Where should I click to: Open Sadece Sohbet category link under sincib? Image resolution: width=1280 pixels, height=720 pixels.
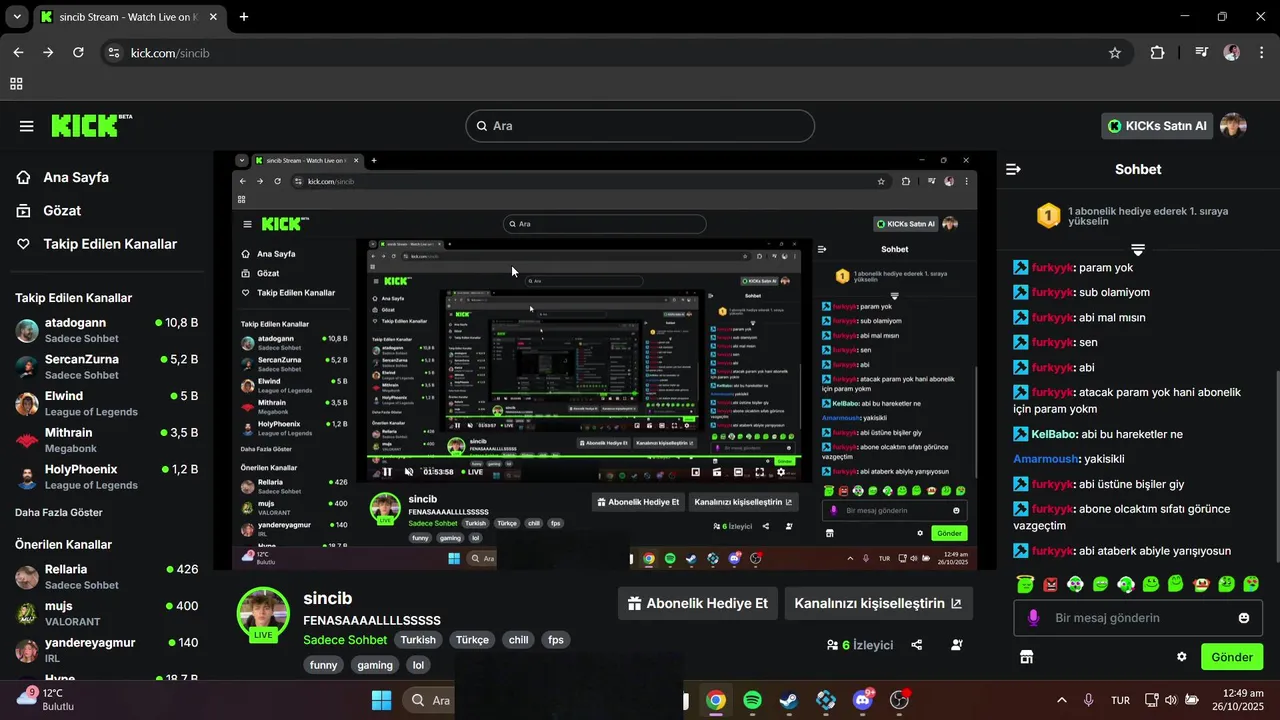(x=345, y=640)
